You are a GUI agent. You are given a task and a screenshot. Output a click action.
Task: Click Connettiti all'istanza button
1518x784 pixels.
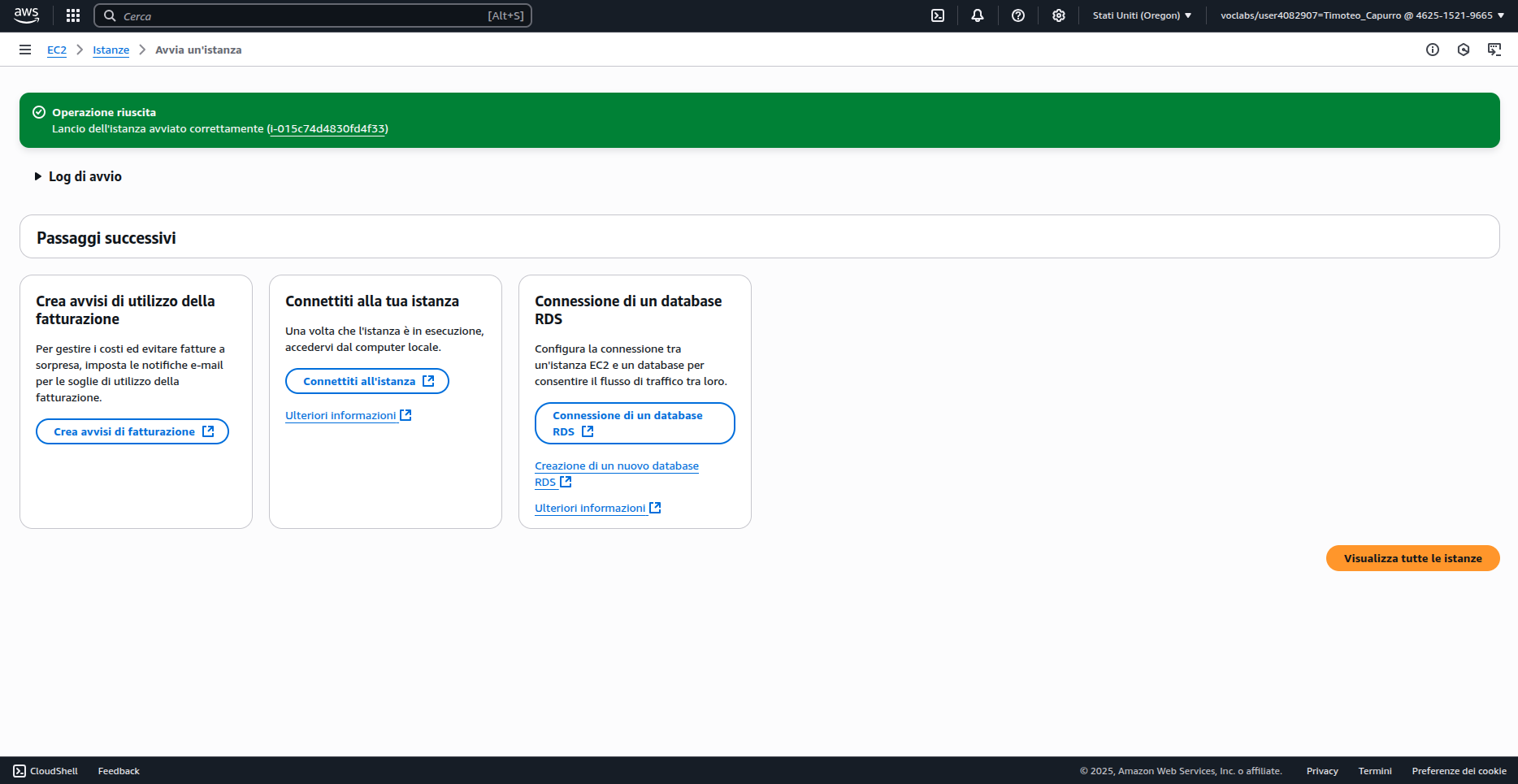[367, 381]
